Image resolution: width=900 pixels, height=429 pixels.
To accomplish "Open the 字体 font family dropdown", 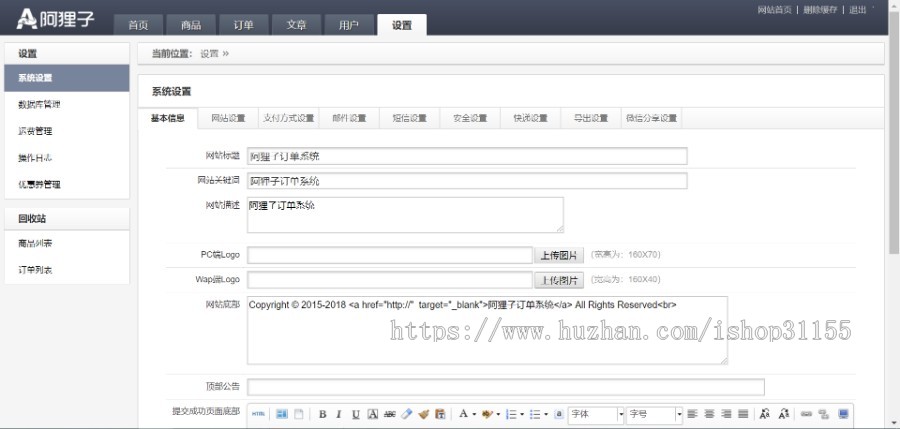I will pyautogui.click(x=596, y=414).
